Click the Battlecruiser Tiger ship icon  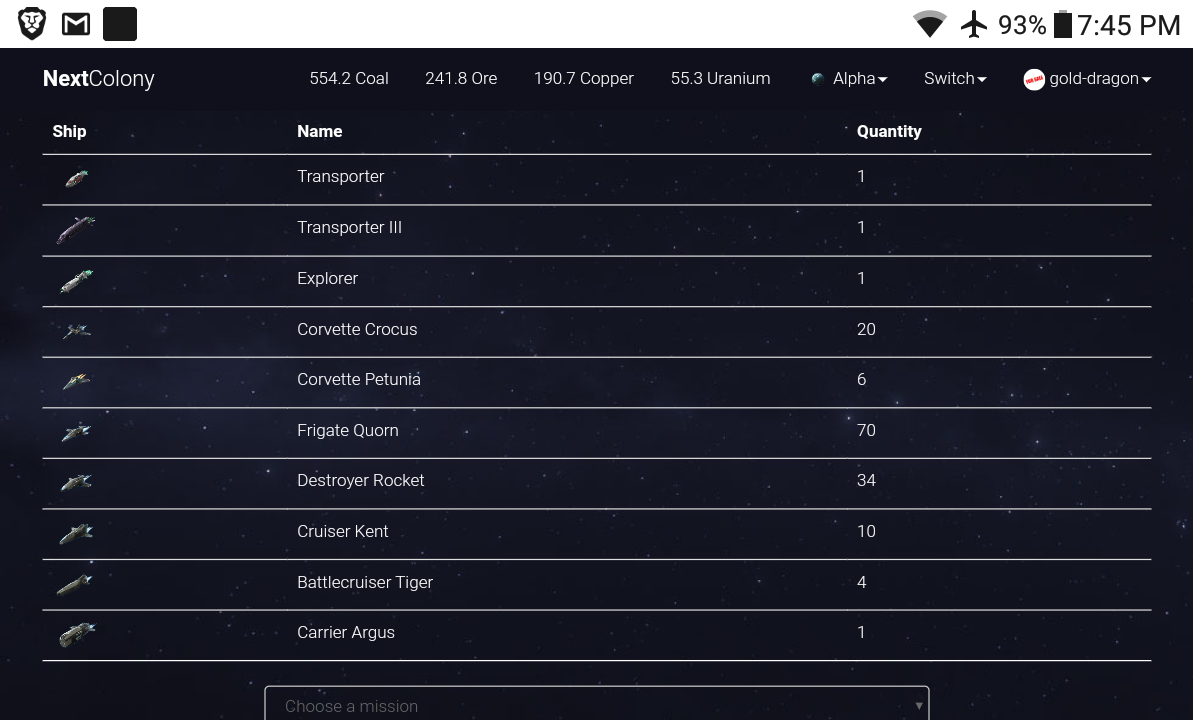pos(76,584)
